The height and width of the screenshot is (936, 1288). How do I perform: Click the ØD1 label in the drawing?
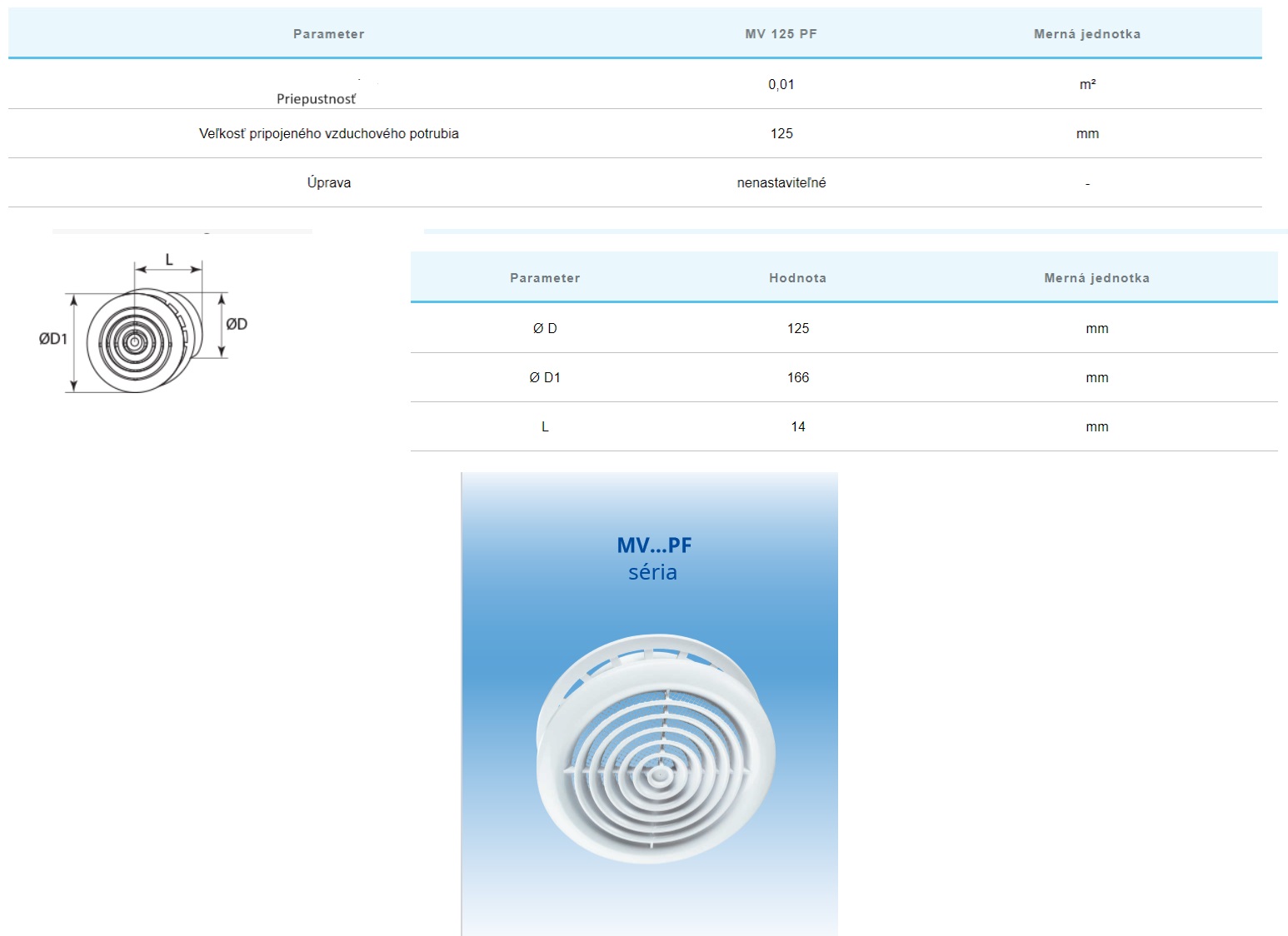pos(52,339)
